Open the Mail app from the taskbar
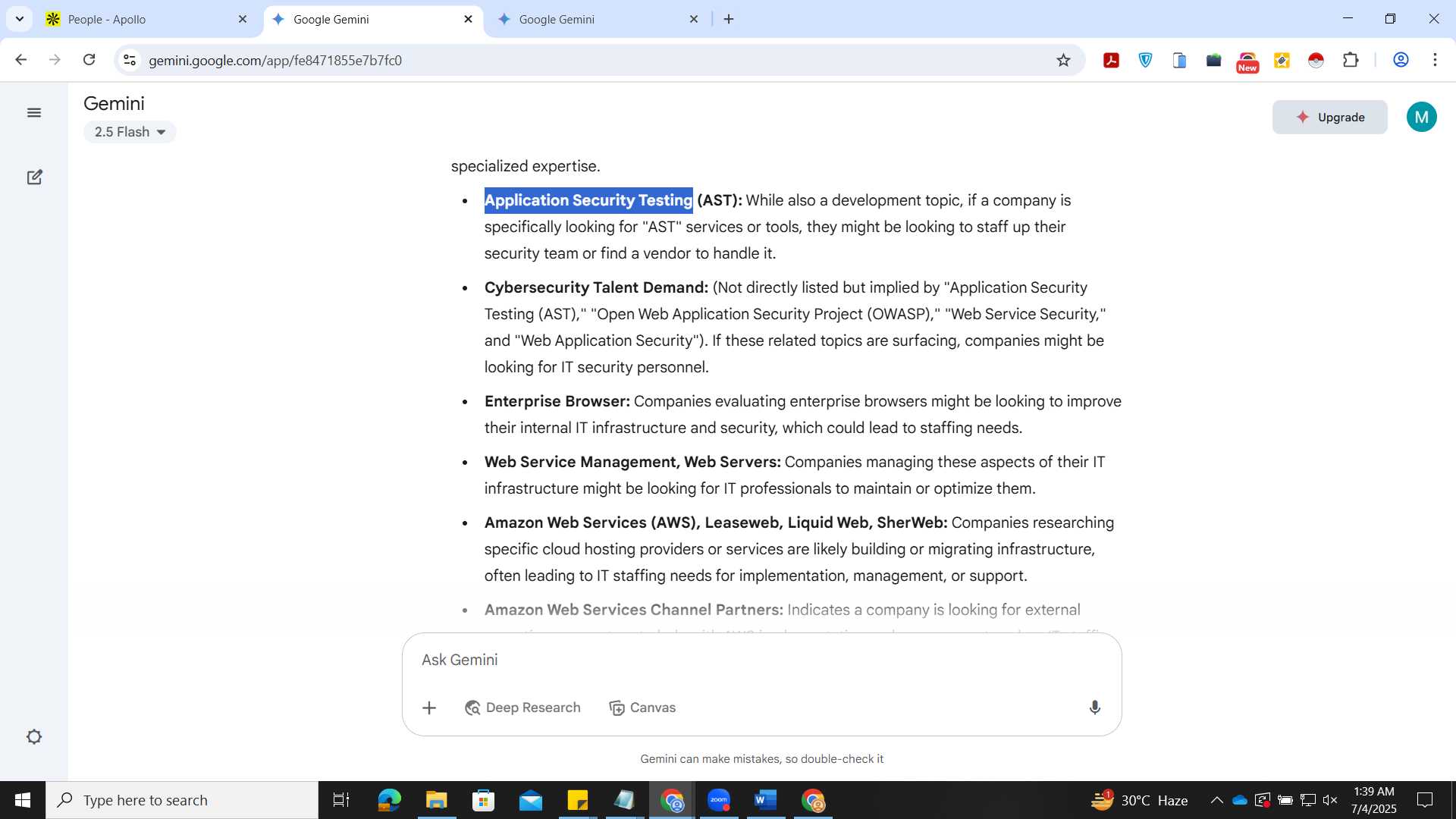Viewport: 1456px width, 819px height. (x=530, y=800)
